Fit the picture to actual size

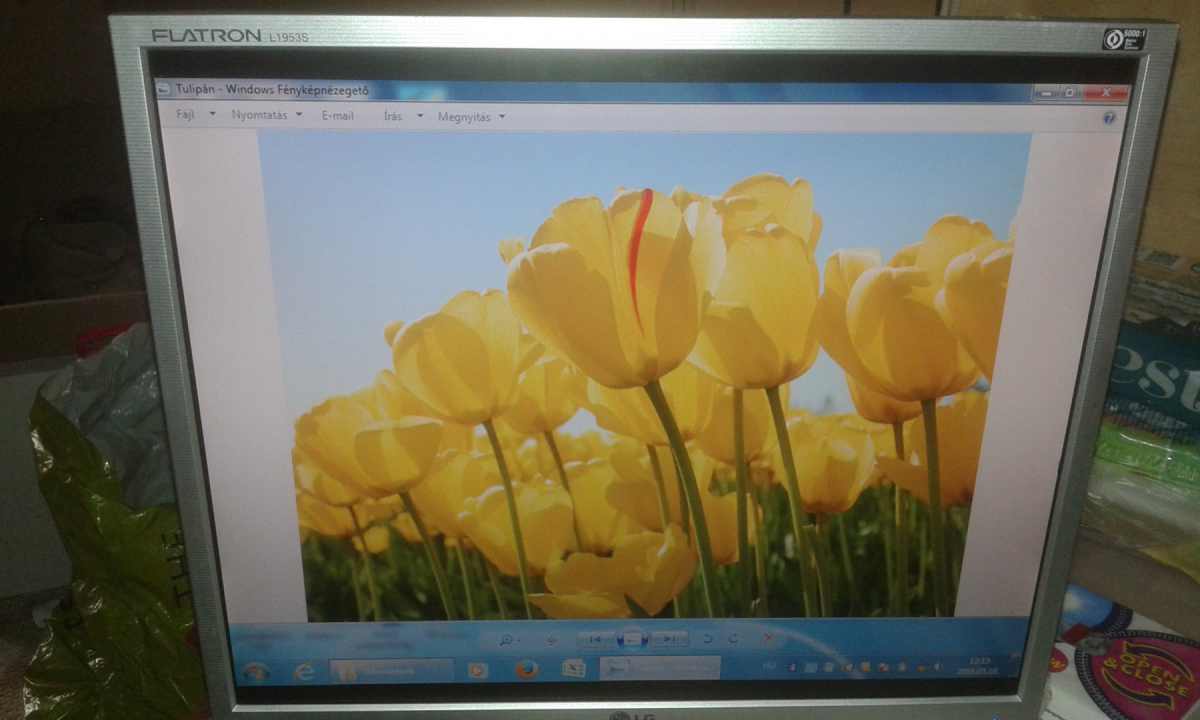[x=551, y=638]
